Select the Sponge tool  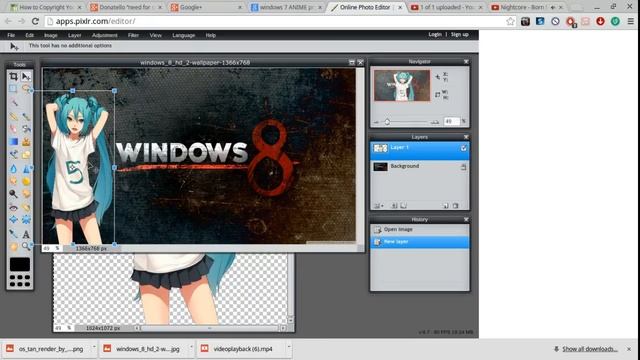pyautogui.click(x=26, y=181)
